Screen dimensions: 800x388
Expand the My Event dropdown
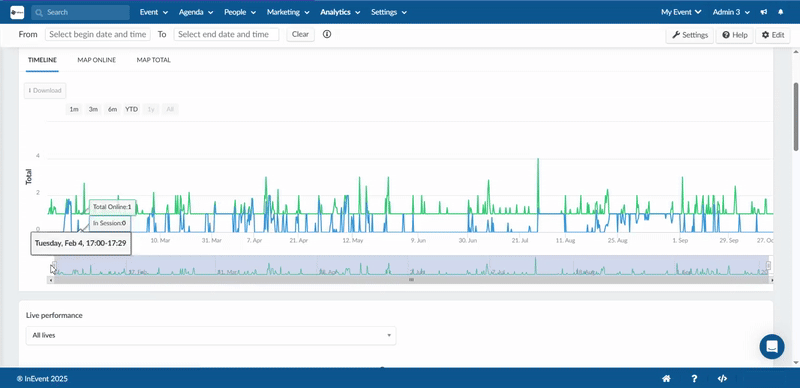[681, 12]
